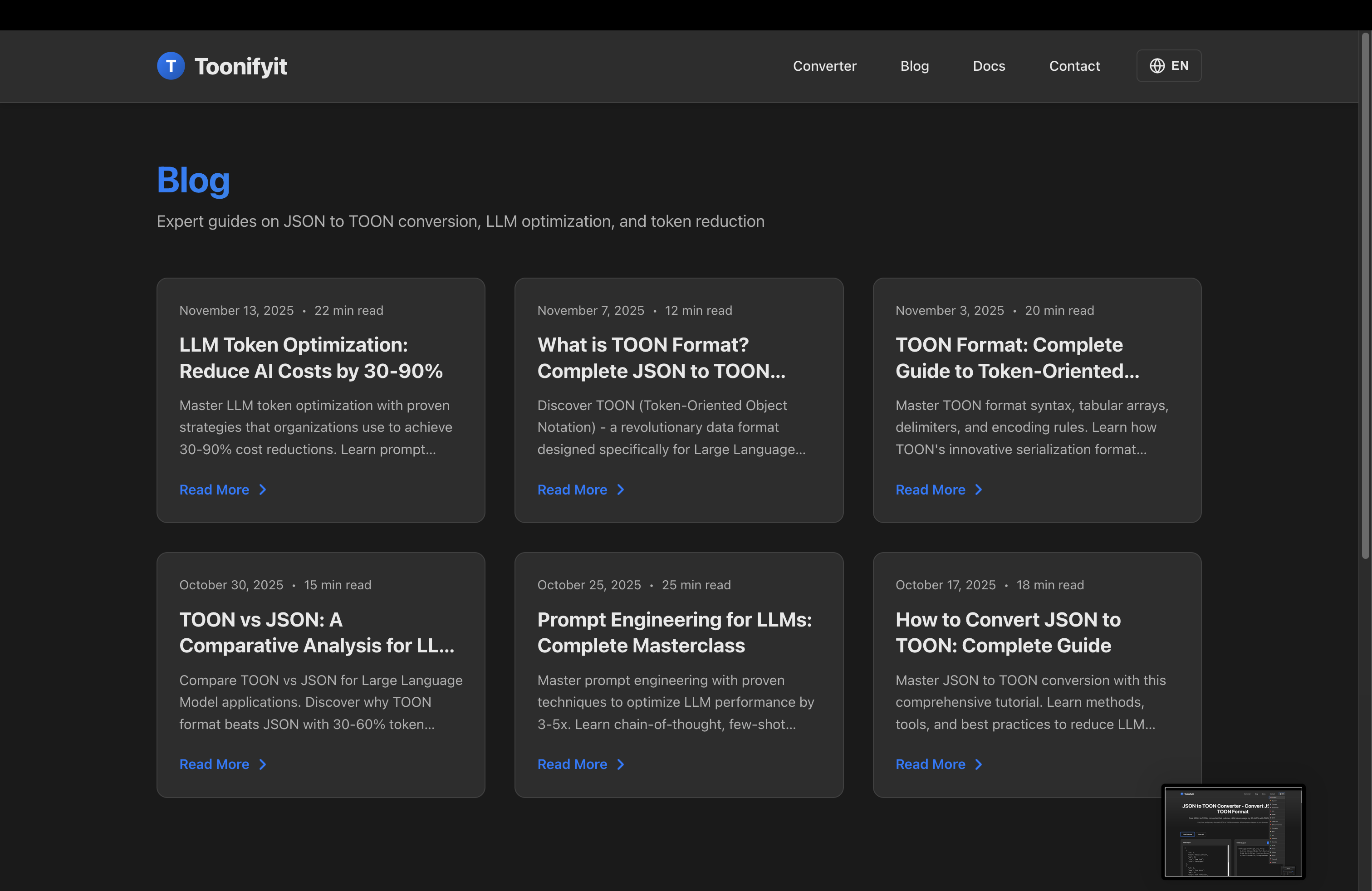Open the Docs section

coord(989,66)
